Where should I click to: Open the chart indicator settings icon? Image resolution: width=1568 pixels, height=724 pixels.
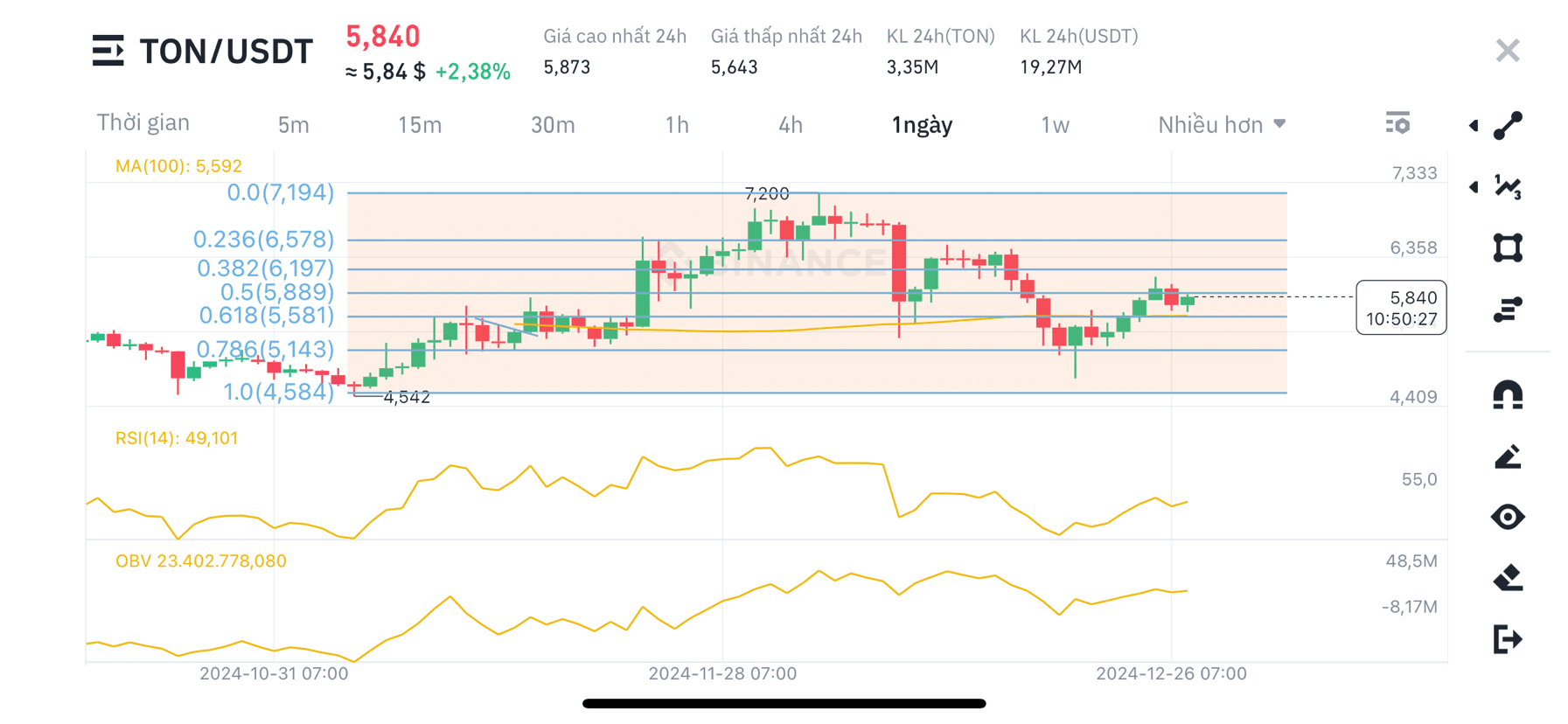tap(1398, 123)
